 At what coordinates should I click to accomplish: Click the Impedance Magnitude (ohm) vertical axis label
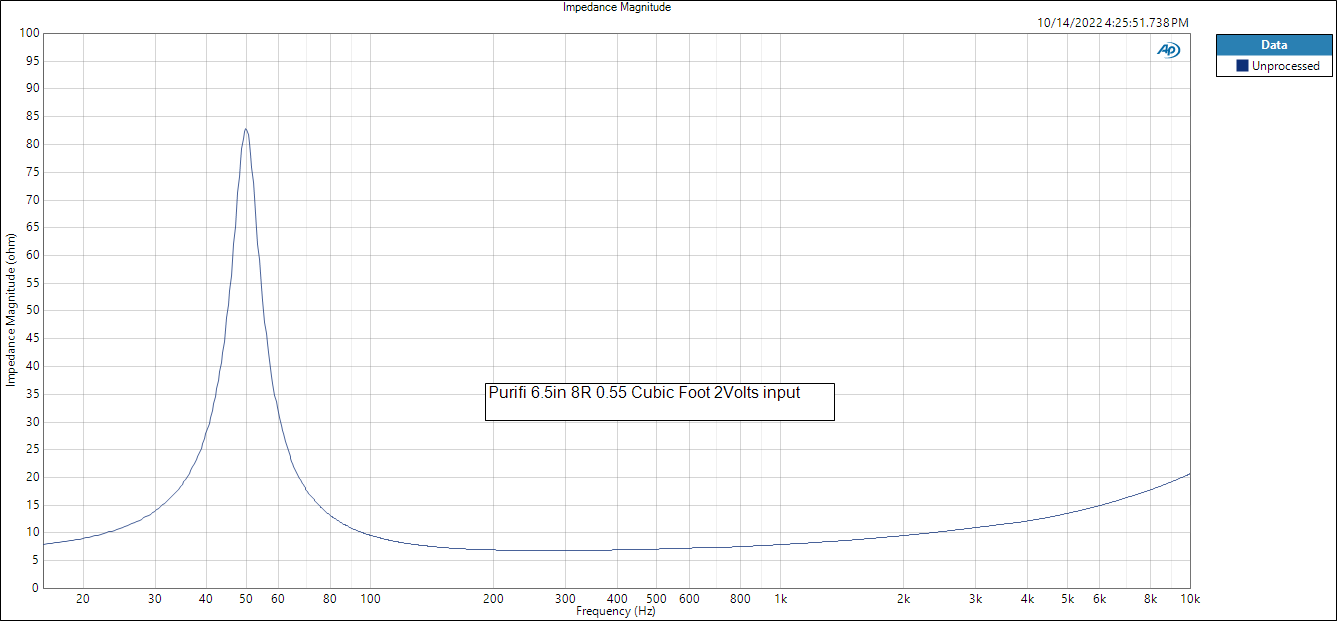click(x=11, y=310)
